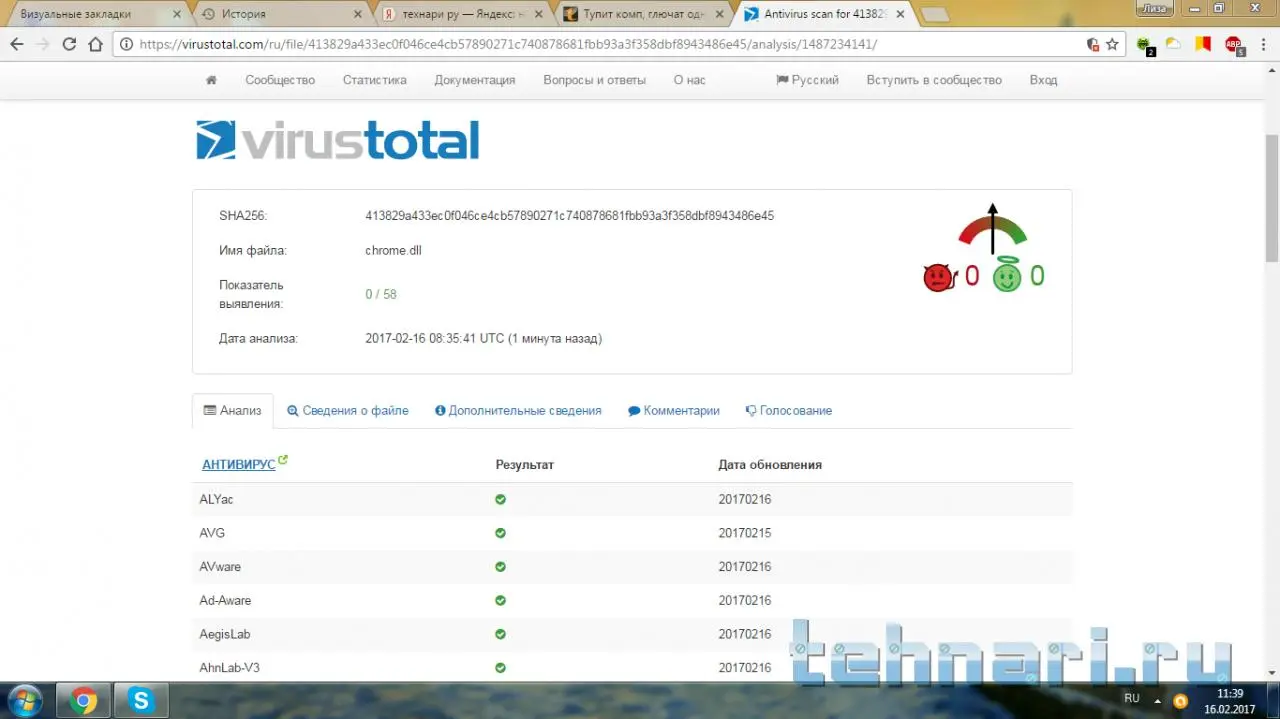The height and width of the screenshot is (719, 1280).
Task: Click the Лиза profile button
Action: pos(1155,7)
